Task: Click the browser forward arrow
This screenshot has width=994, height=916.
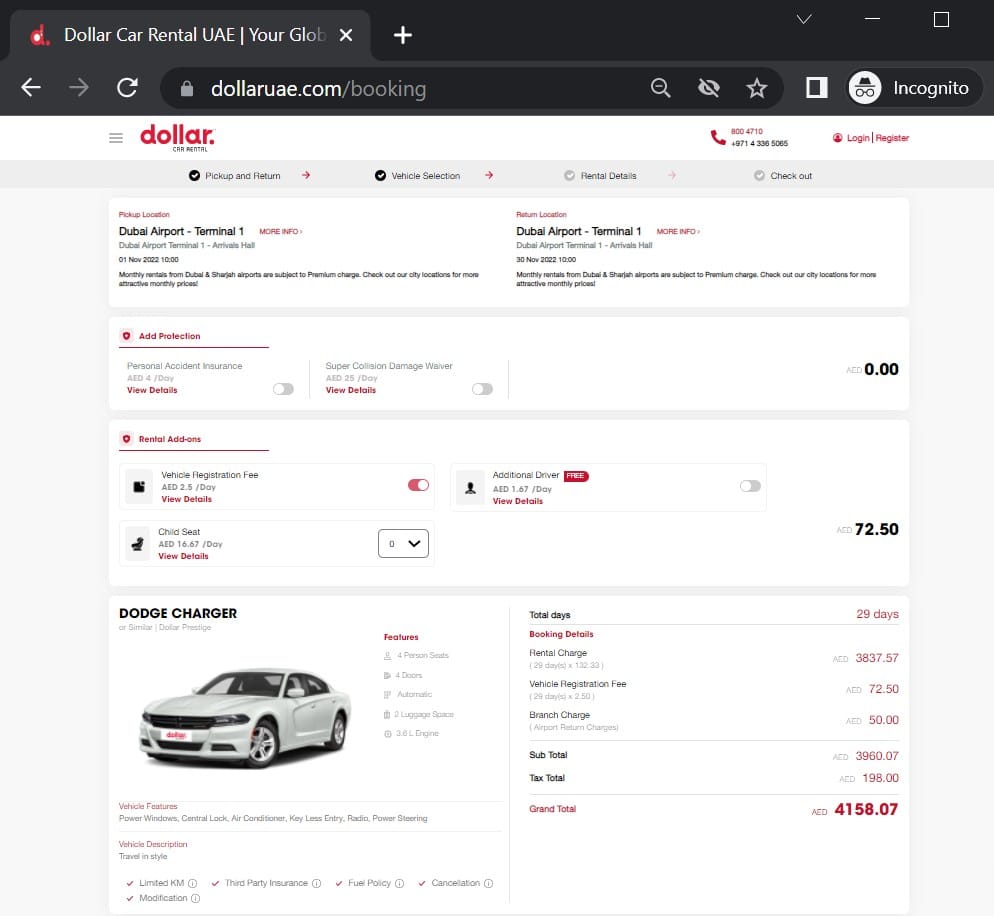Action: coord(79,87)
